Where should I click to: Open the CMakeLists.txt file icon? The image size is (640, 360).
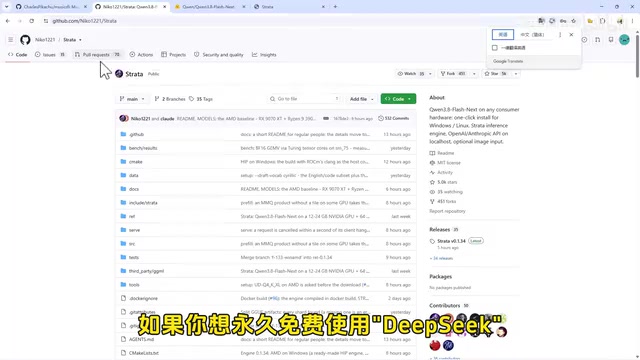pyautogui.click(x=123, y=353)
